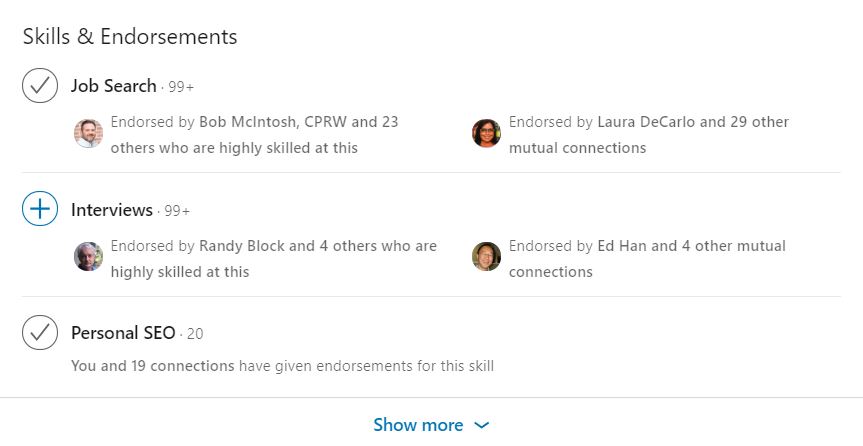Viewport: 863px width, 446px height.
Task: Click the 99+ count beside Interviews
Action: [177, 211]
